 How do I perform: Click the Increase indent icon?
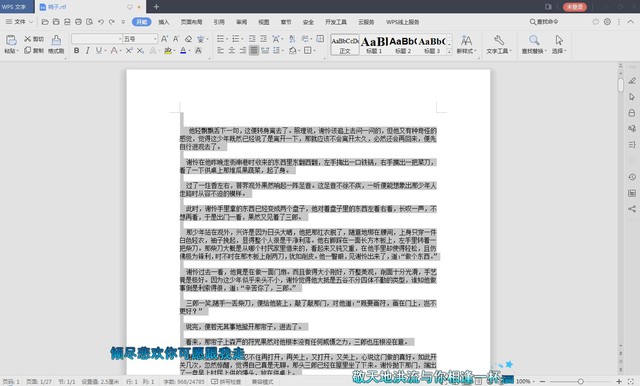(x=263, y=39)
